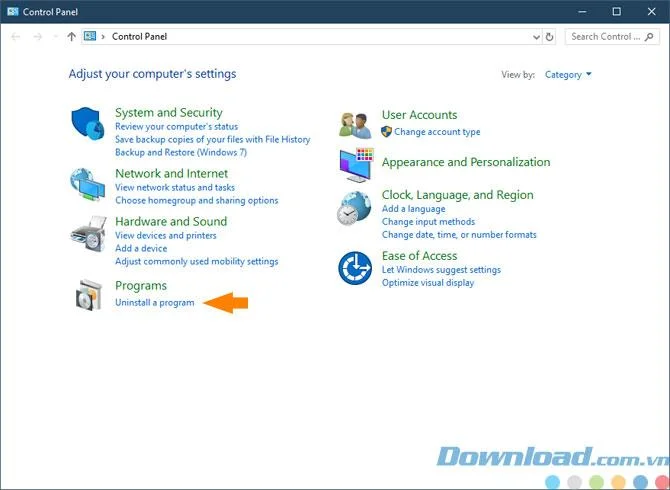The image size is (670, 490).
Task: Open Choose homegroup and sharing options
Action: [197, 200]
